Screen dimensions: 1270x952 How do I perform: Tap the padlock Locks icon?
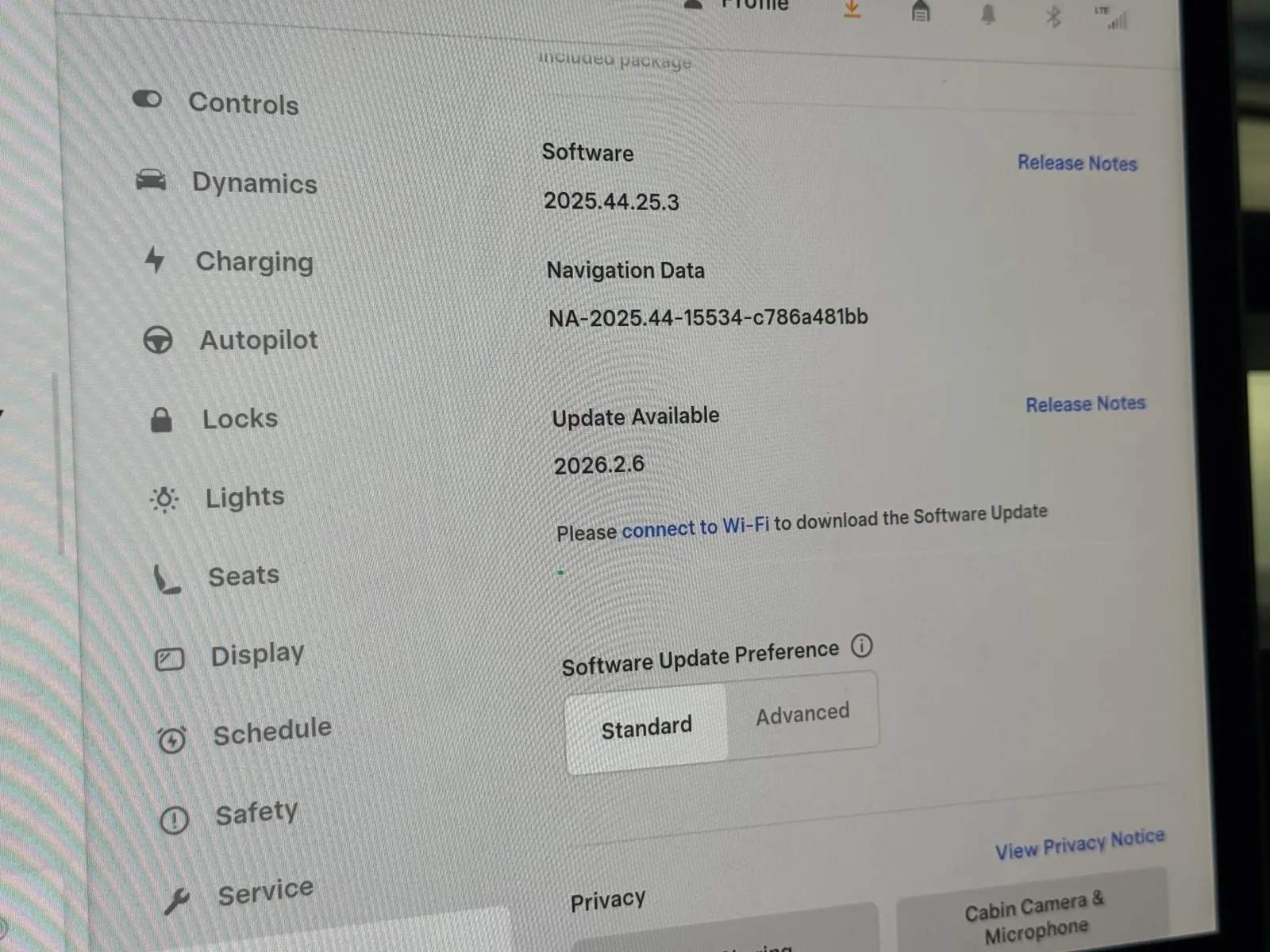[161, 419]
